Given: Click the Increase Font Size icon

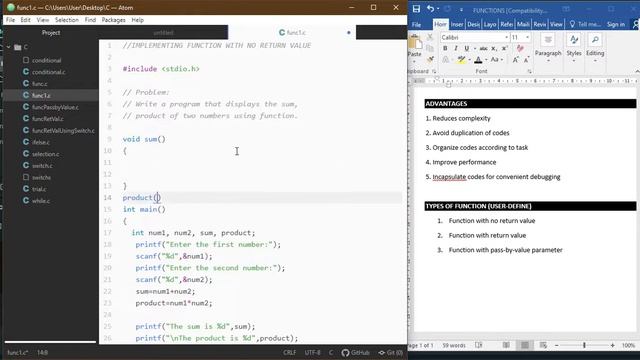Looking at the screenshot, I should pyautogui.click(x=516, y=60).
